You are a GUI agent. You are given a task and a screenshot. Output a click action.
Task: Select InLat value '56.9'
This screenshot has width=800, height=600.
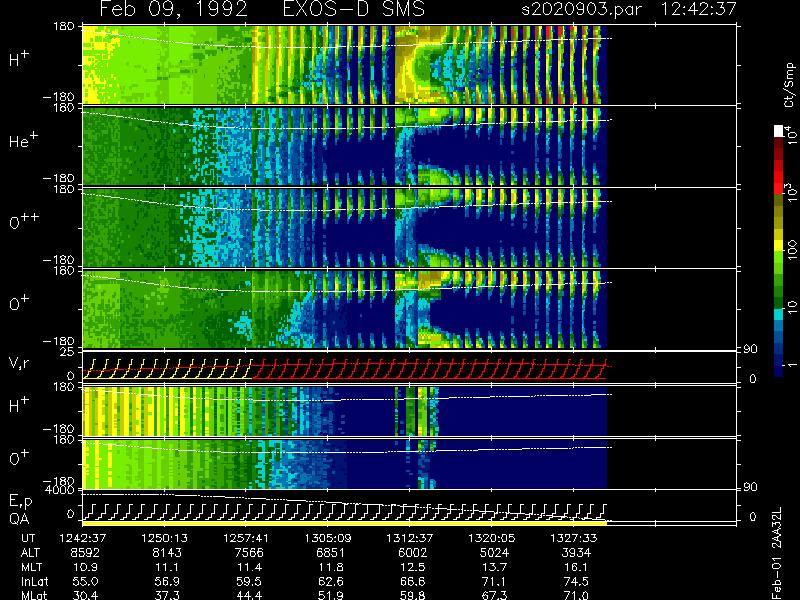point(167,582)
